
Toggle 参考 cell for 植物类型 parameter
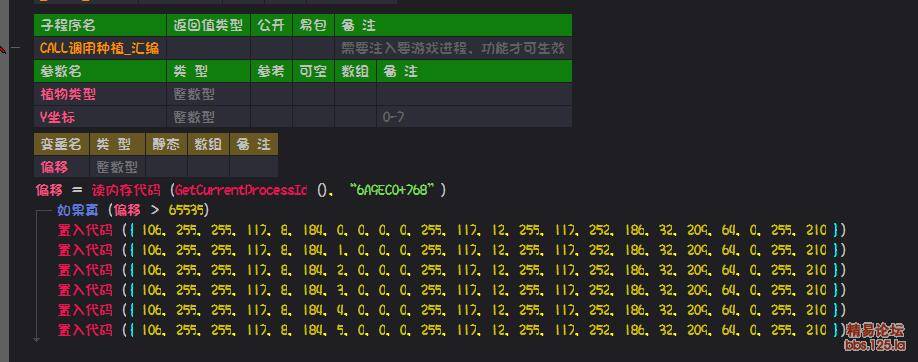click(272, 94)
